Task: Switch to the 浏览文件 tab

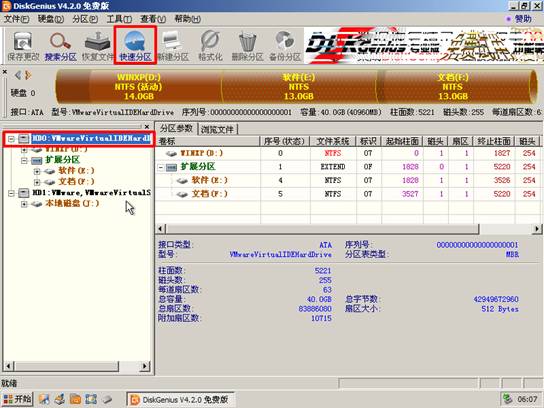Action: click(x=218, y=129)
